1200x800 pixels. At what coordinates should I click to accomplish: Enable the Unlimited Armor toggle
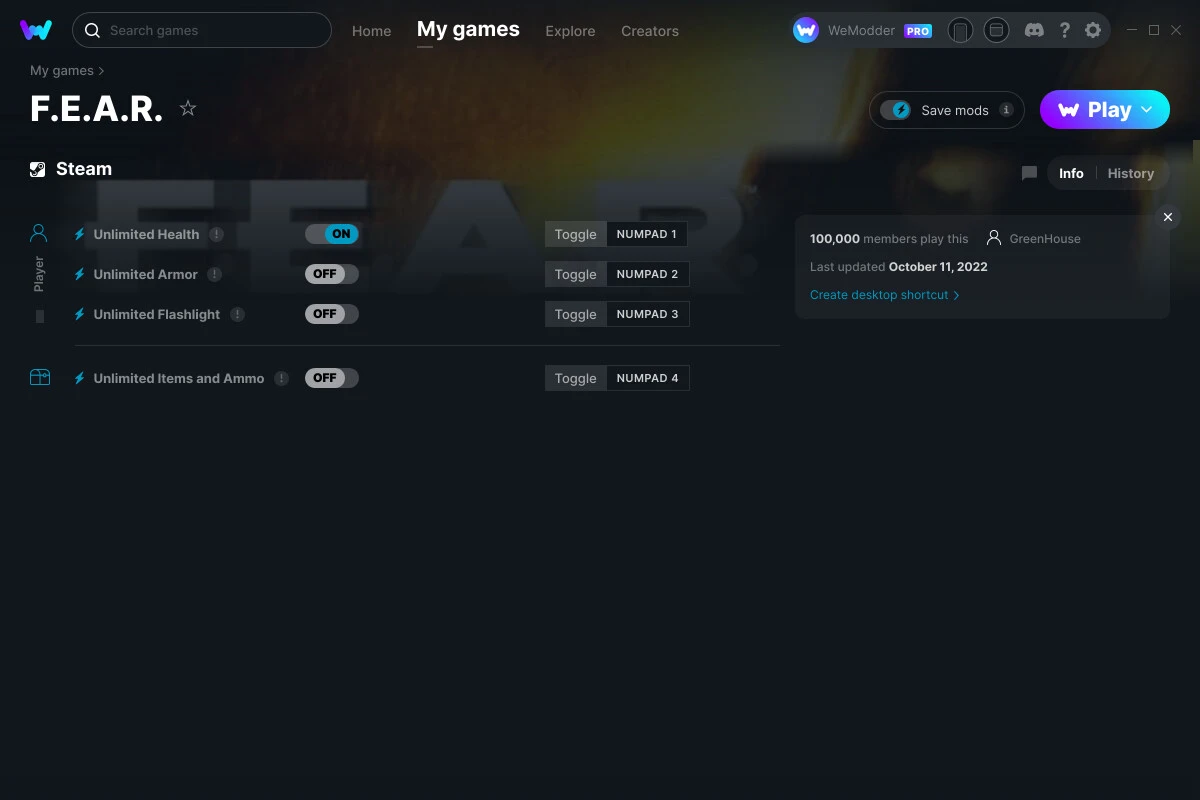click(x=332, y=274)
